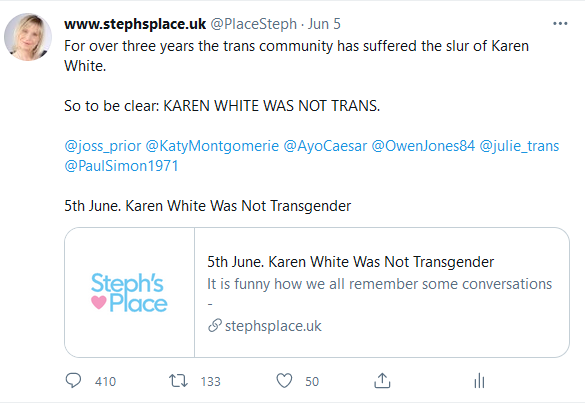Click the 410 replies count

pos(105,381)
